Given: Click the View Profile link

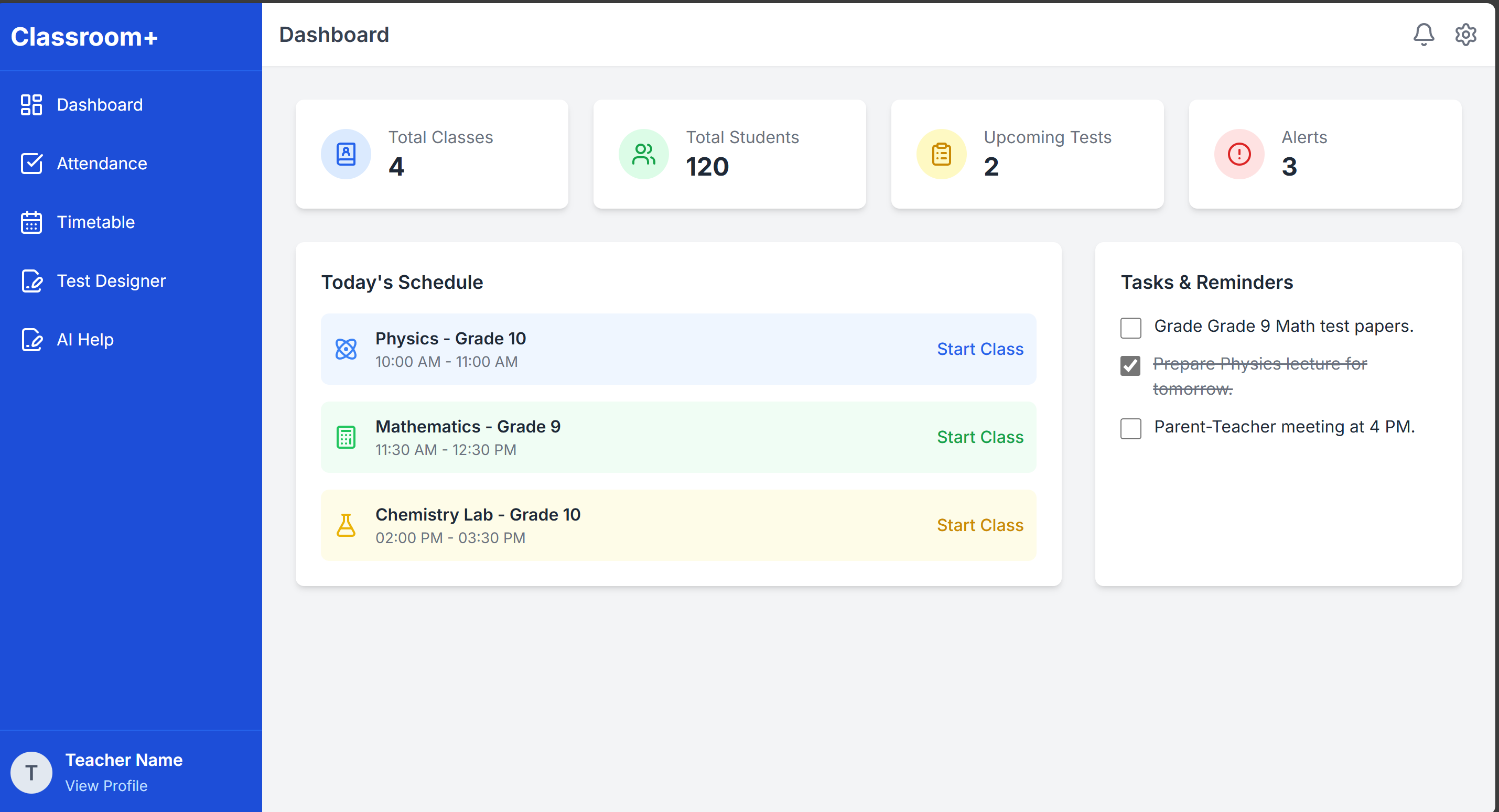Looking at the screenshot, I should pyautogui.click(x=106, y=785).
